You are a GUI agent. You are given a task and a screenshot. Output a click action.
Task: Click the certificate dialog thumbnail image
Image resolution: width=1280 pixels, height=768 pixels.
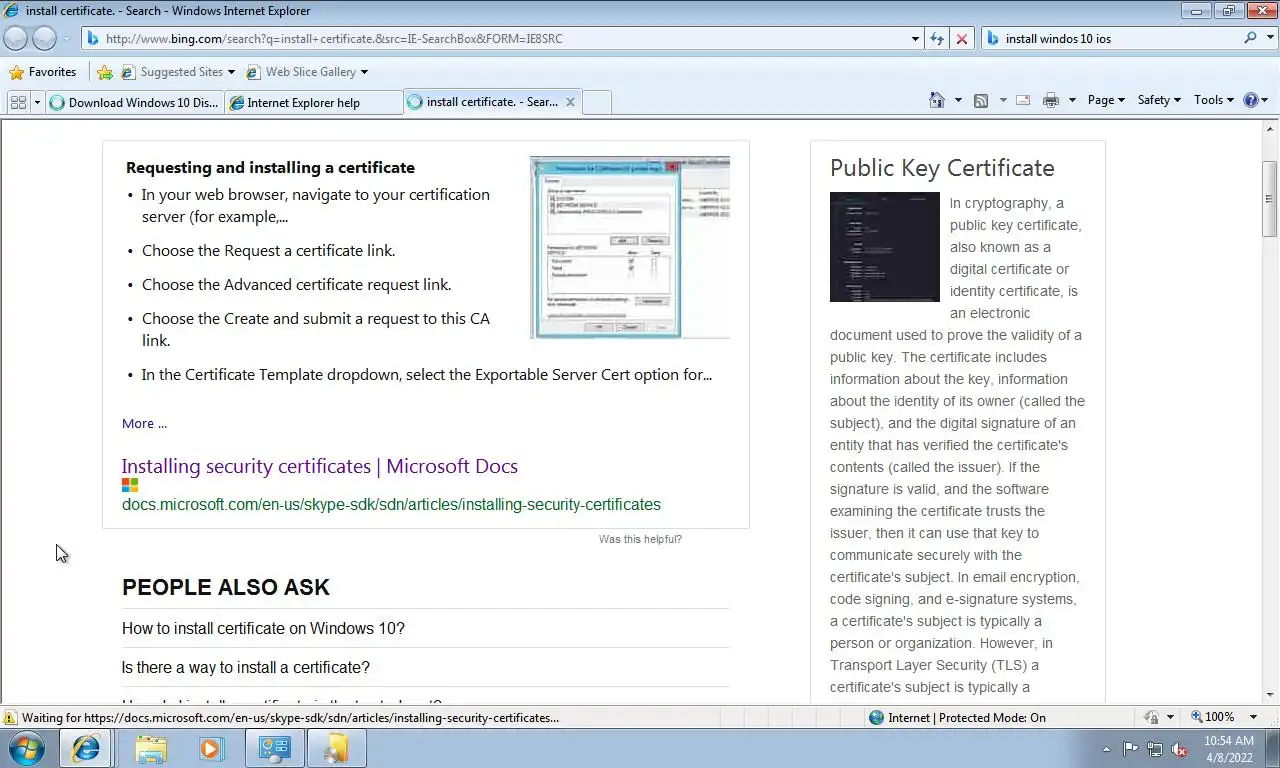[x=630, y=247]
